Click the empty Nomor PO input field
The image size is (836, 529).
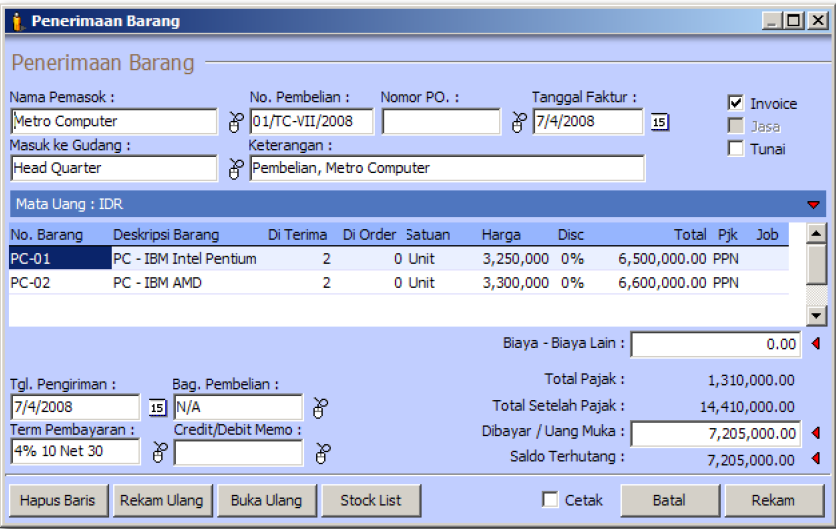point(441,122)
